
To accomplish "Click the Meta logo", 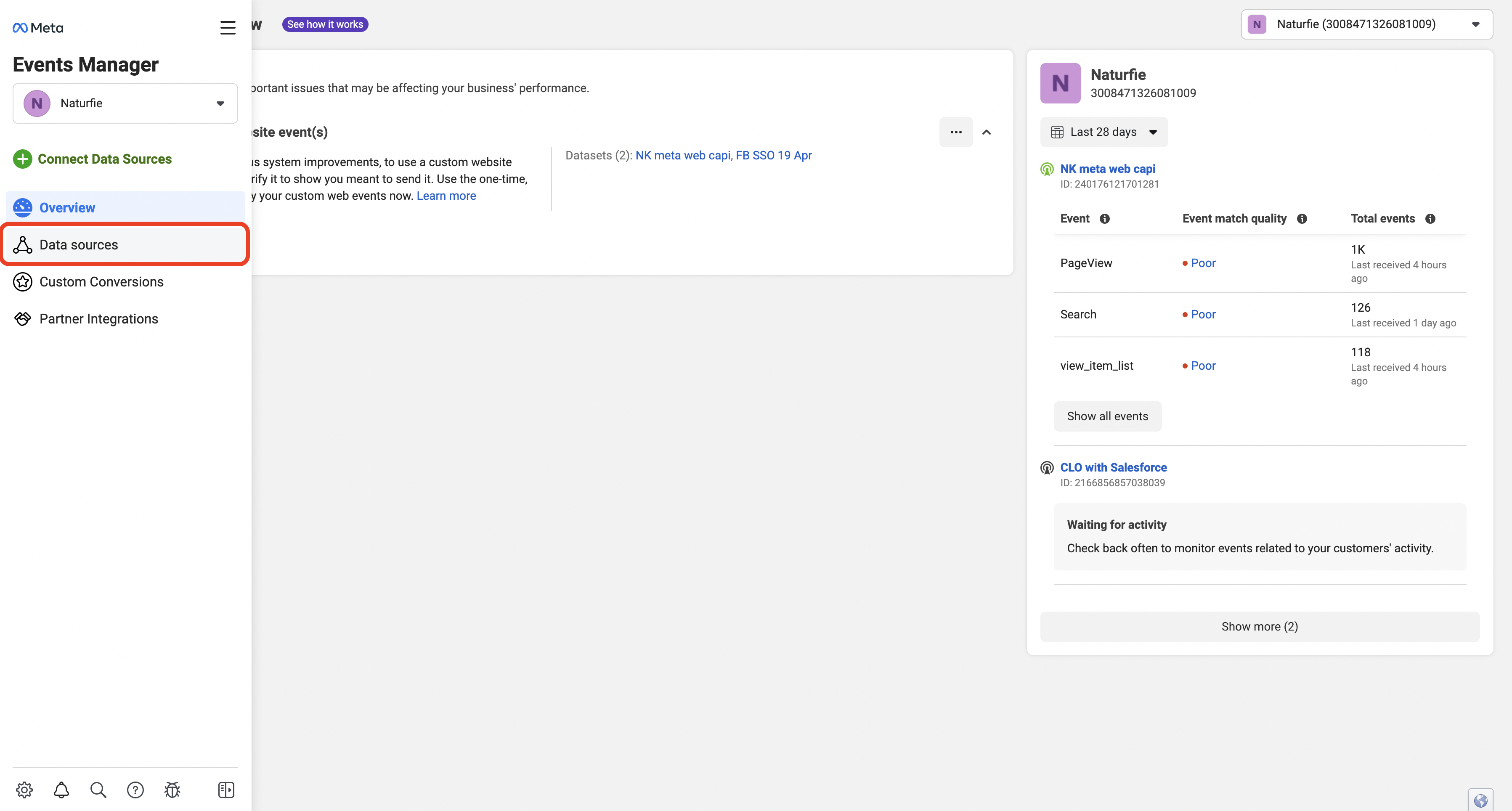I will point(38,28).
